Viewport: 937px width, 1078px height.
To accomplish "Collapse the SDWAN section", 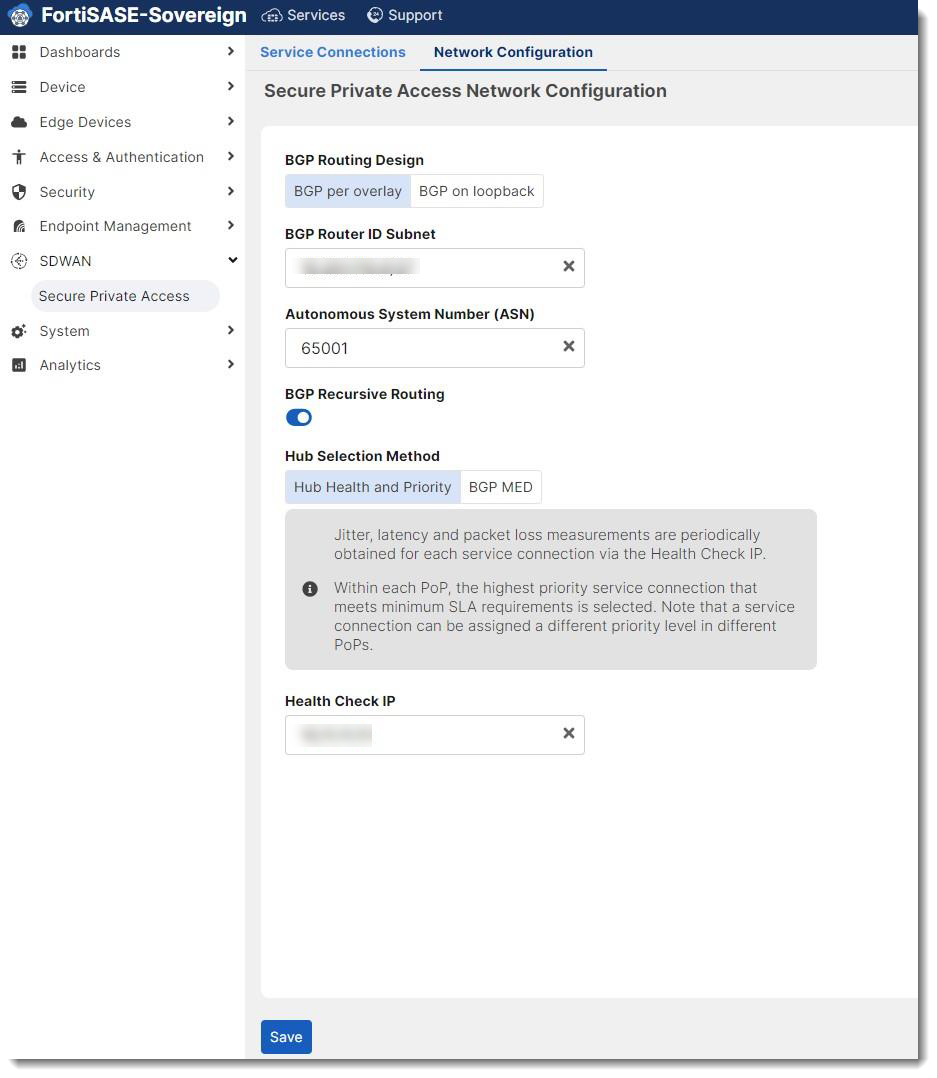I will click(x=231, y=260).
